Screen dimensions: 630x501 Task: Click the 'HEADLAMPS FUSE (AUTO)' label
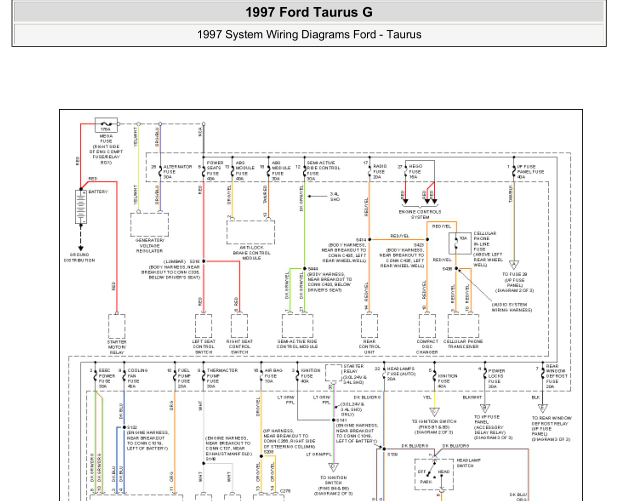coord(401,374)
